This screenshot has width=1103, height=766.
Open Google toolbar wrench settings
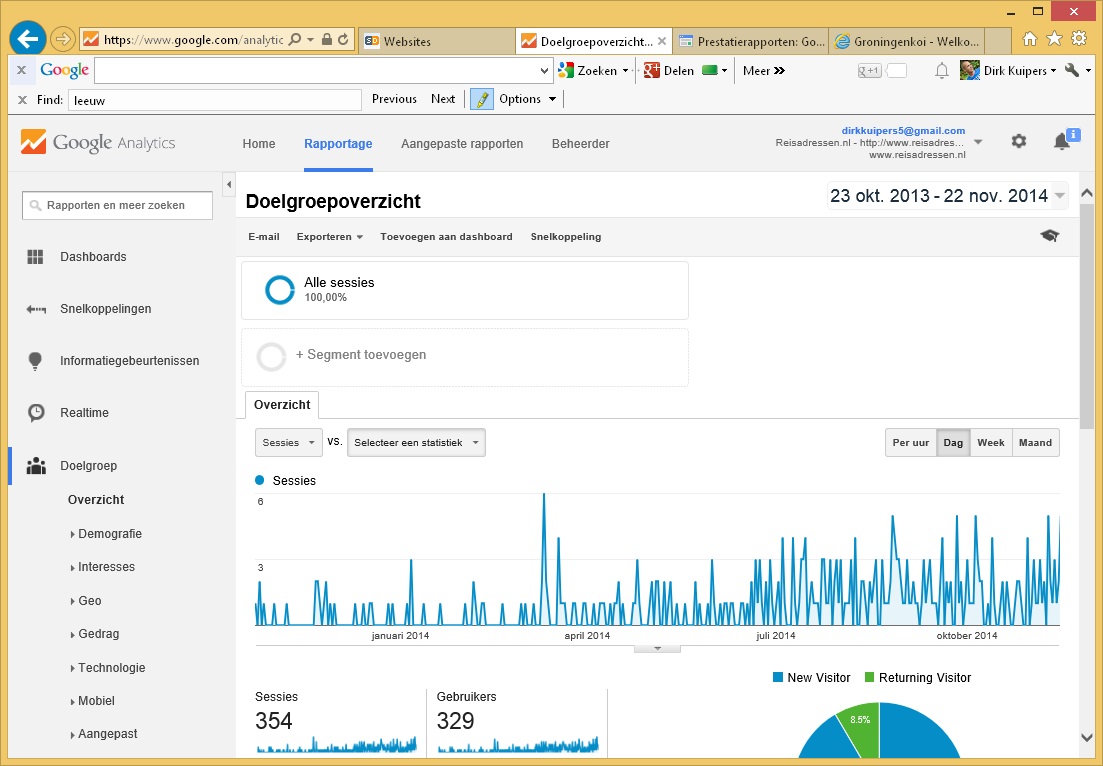click(1072, 70)
